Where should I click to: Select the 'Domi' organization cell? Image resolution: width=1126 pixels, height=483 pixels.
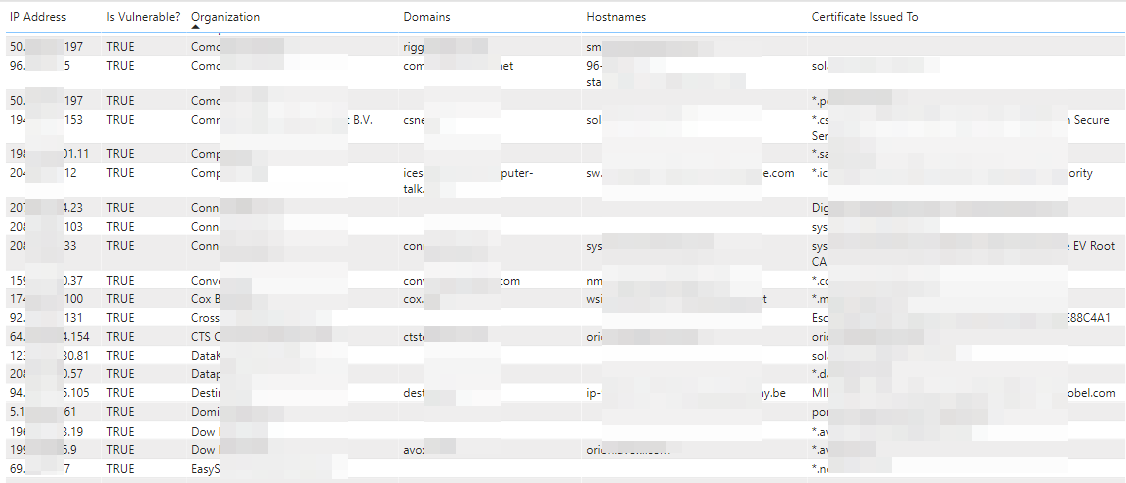coord(205,412)
